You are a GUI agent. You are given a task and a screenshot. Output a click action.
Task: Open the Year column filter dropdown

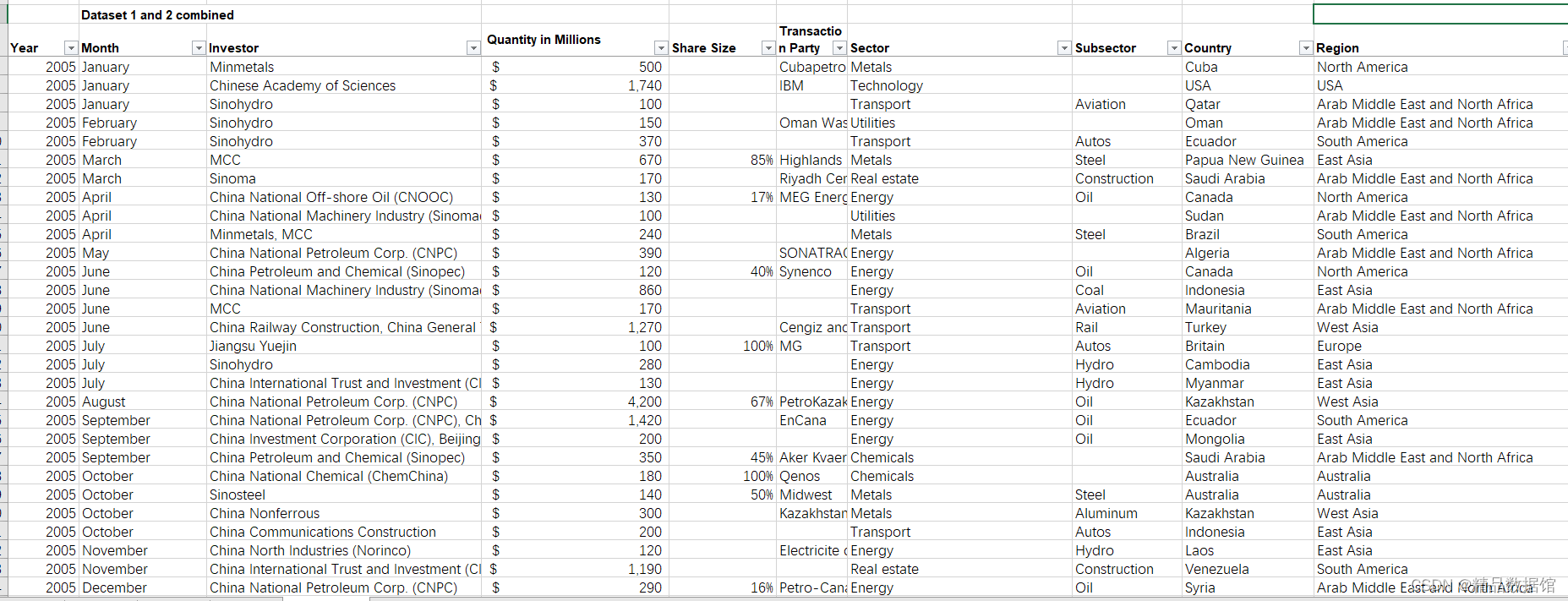coord(71,48)
